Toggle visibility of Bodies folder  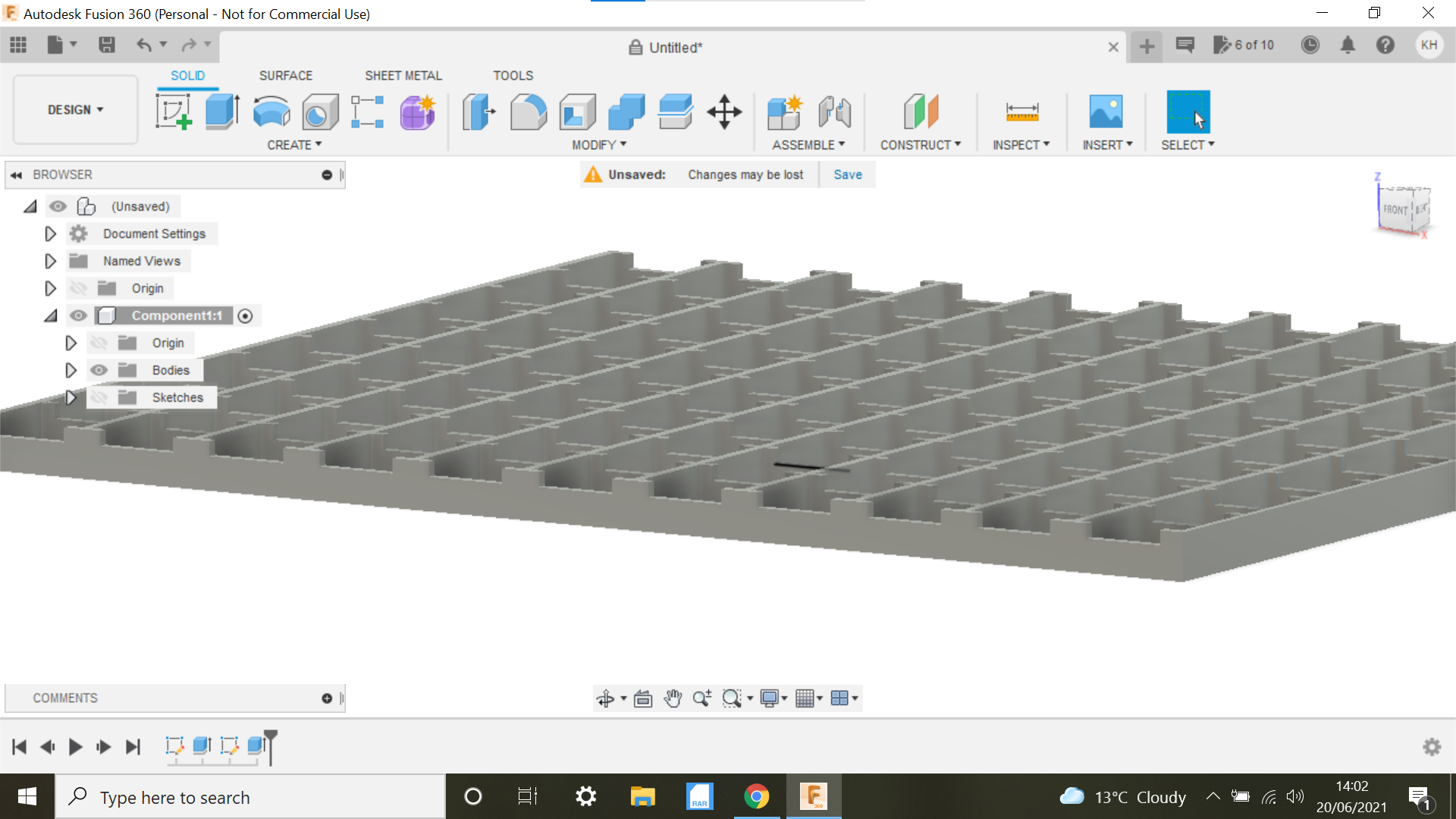(x=99, y=370)
